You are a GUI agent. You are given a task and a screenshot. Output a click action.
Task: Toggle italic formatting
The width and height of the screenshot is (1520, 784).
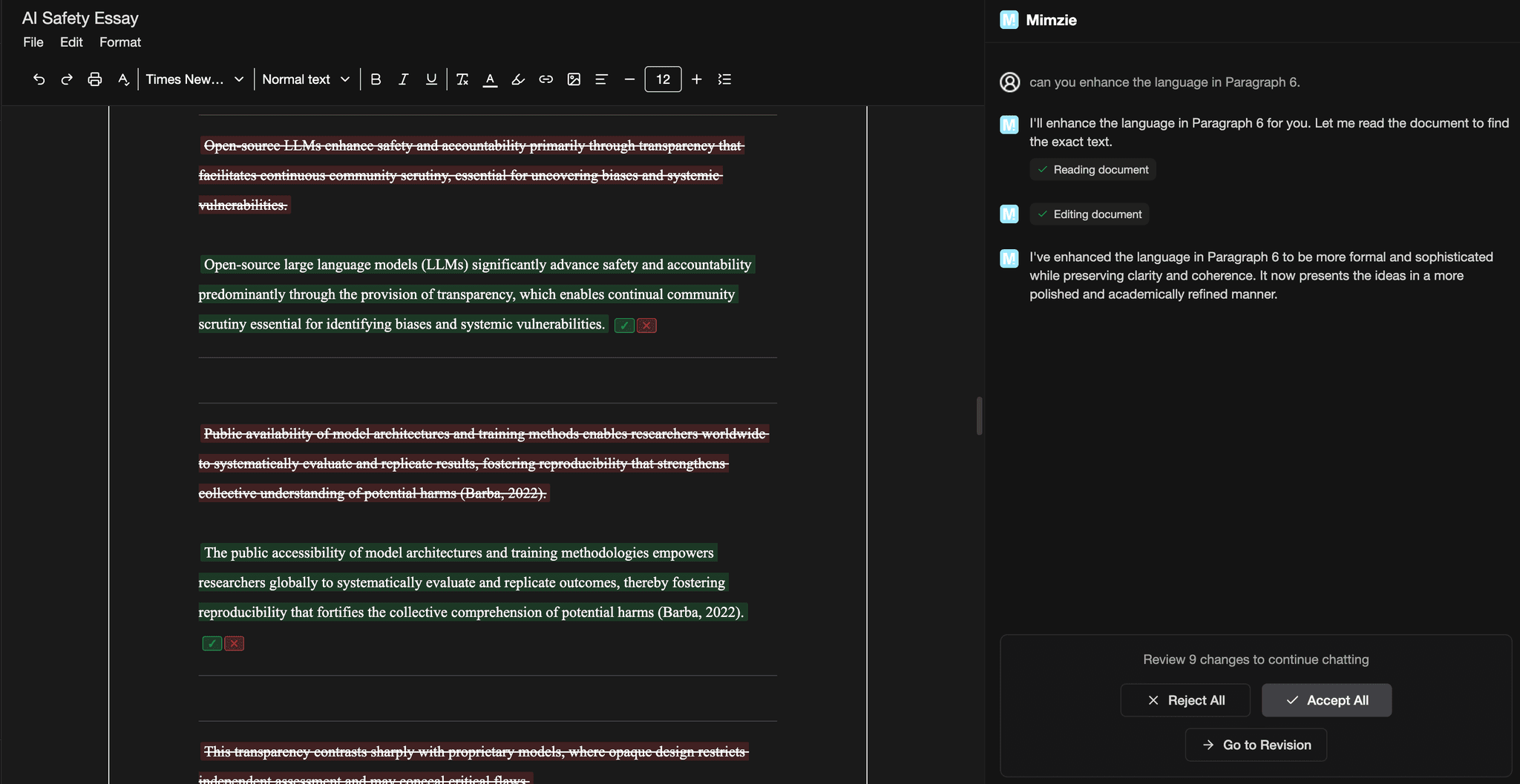click(x=403, y=79)
